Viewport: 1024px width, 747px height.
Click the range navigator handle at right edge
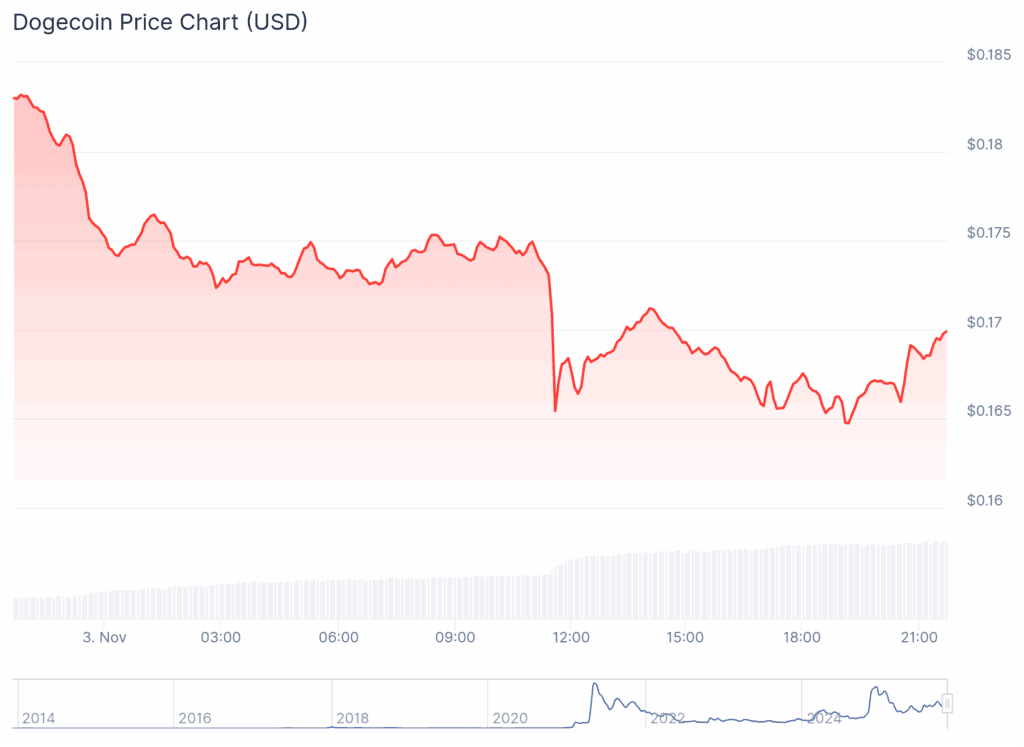(x=947, y=703)
